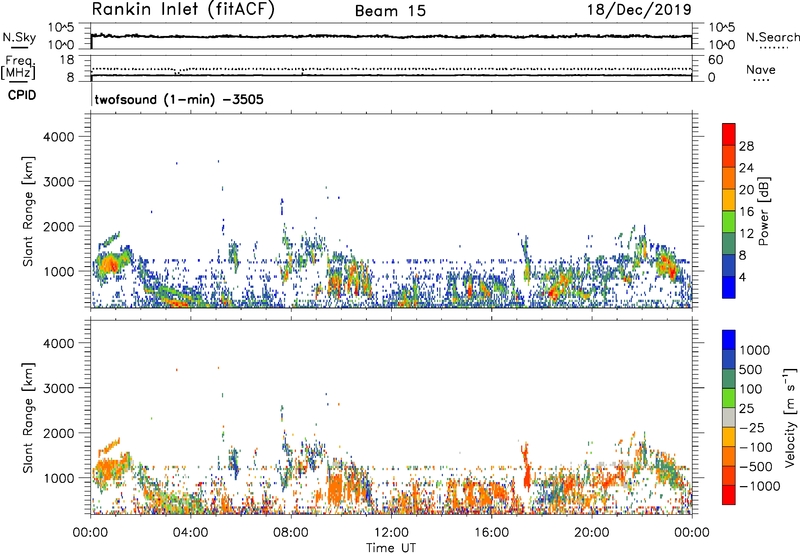
Task: Click the '08:00' time axis tick
Action: [x=291, y=533]
